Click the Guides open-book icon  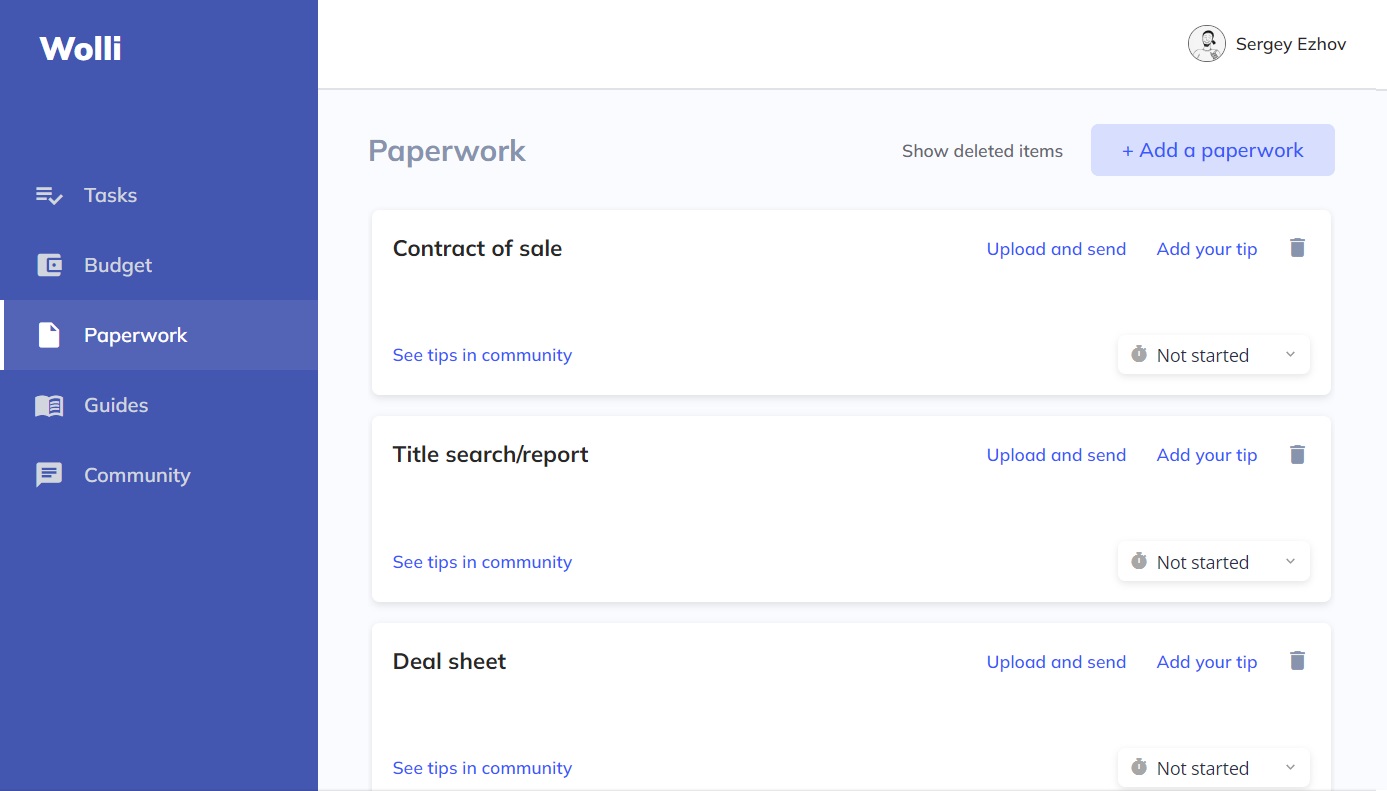49,405
